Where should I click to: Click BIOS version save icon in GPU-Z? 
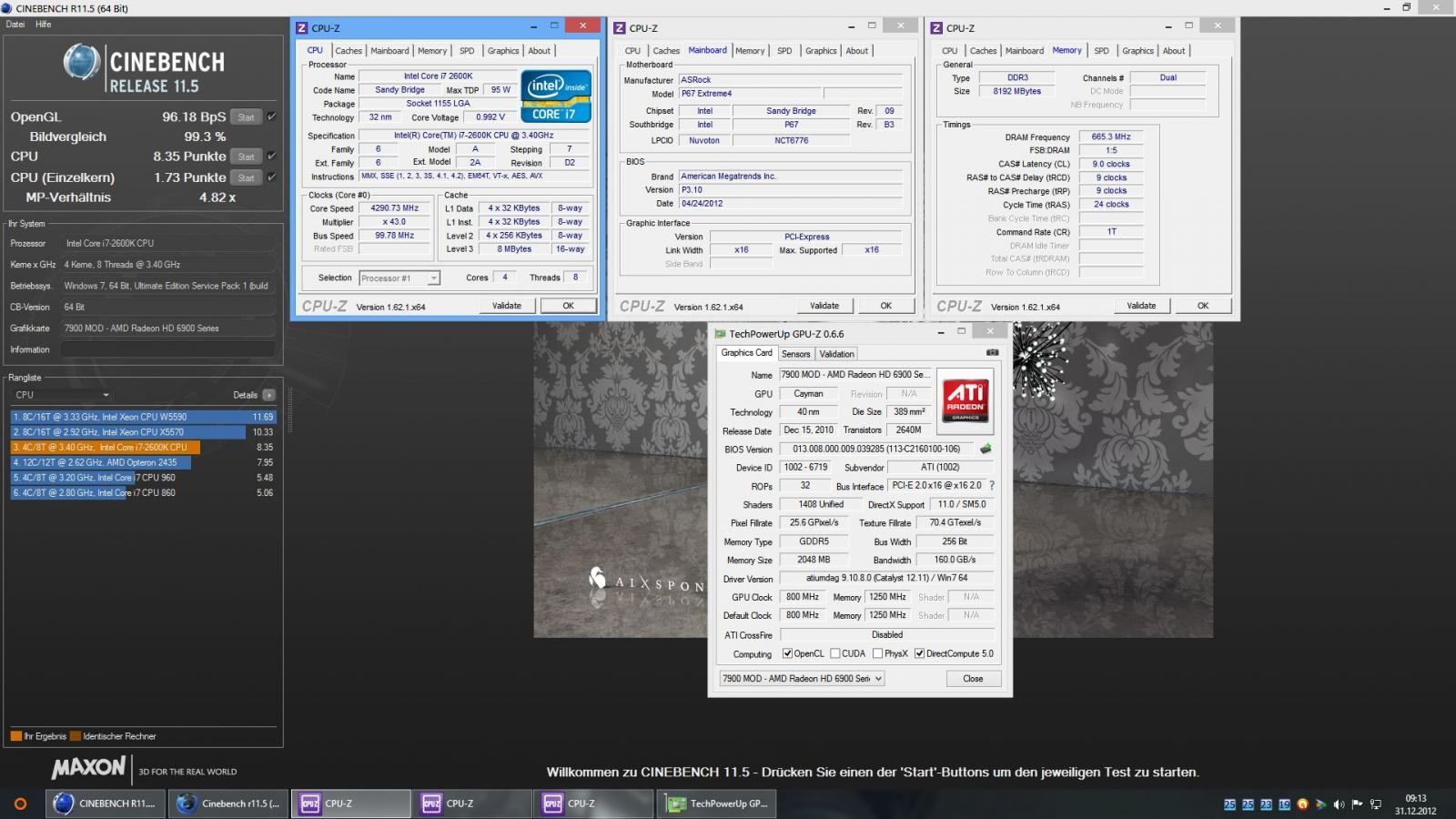[x=985, y=449]
